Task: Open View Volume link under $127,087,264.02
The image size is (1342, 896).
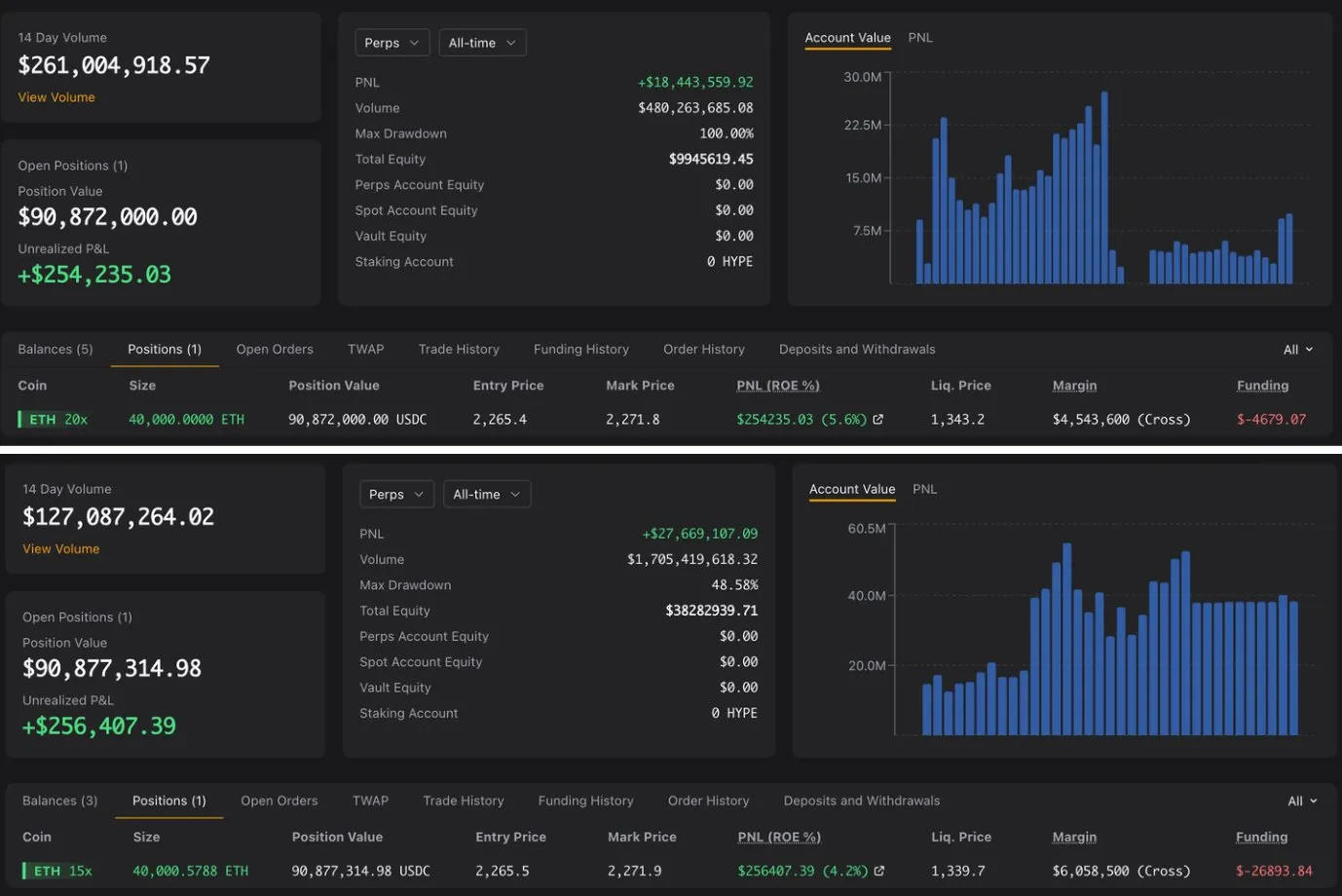Action: (x=61, y=549)
